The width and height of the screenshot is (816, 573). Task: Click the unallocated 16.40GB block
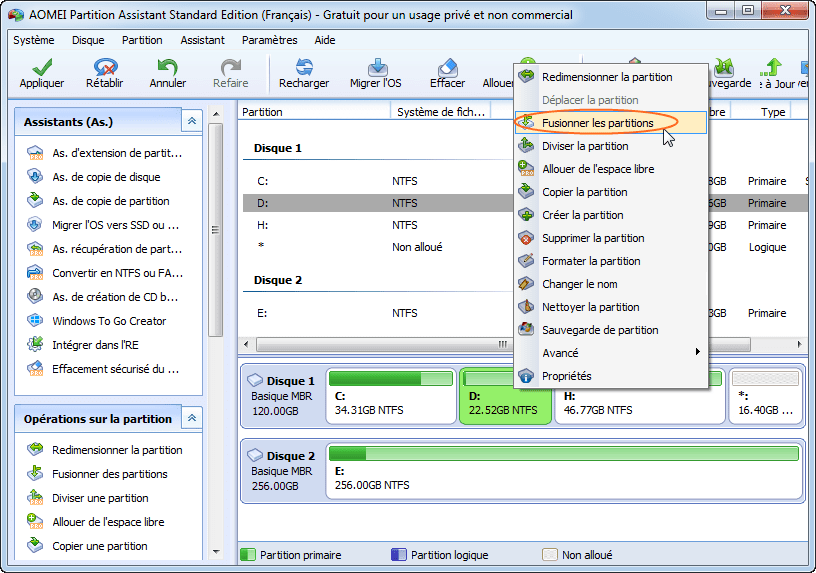coord(766,396)
